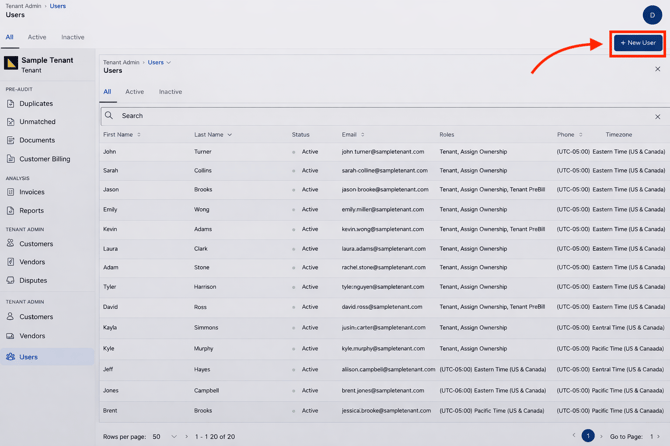Select Active tab above the search bar

point(134,92)
